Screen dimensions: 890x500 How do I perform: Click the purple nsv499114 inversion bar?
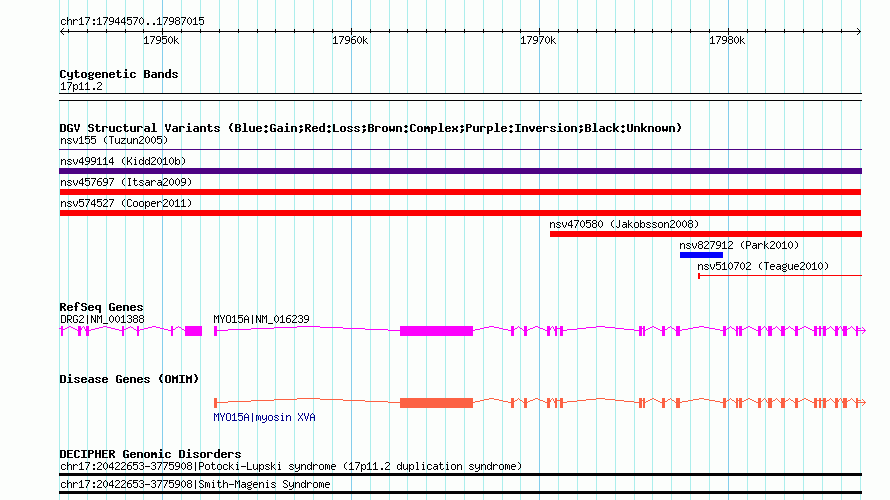coord(460,171)
